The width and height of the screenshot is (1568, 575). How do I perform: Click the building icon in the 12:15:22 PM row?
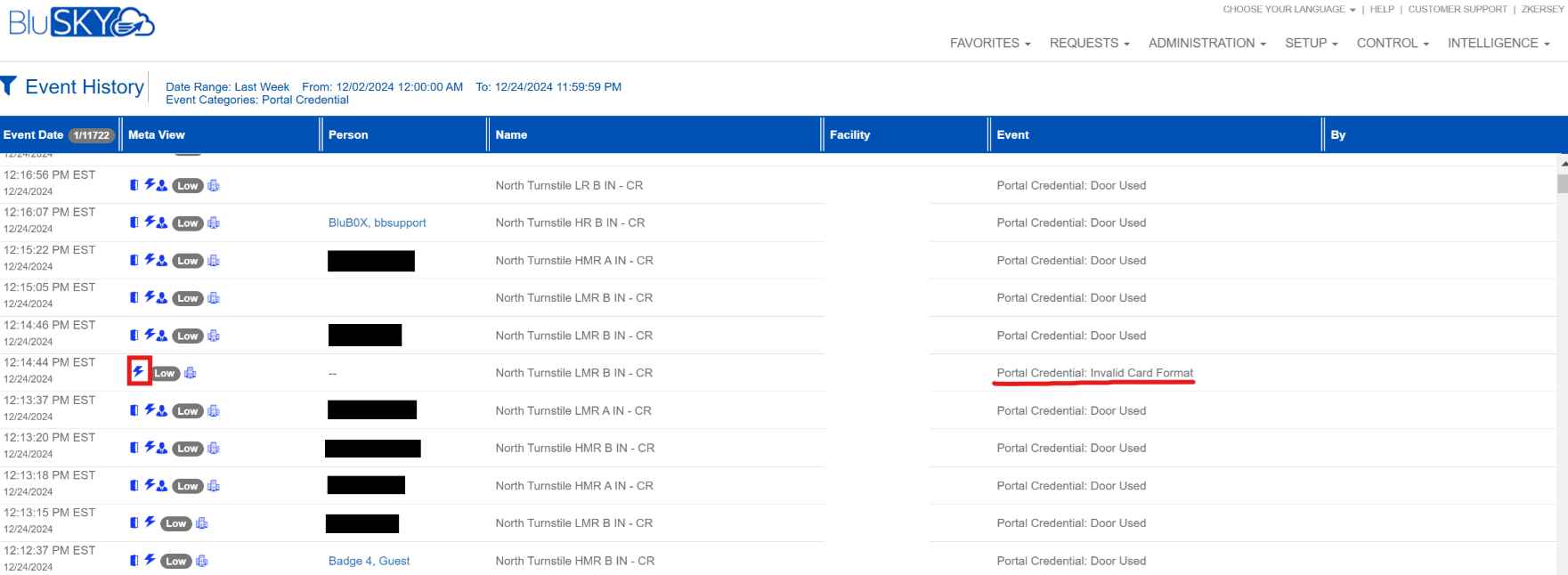click(214, 261)
